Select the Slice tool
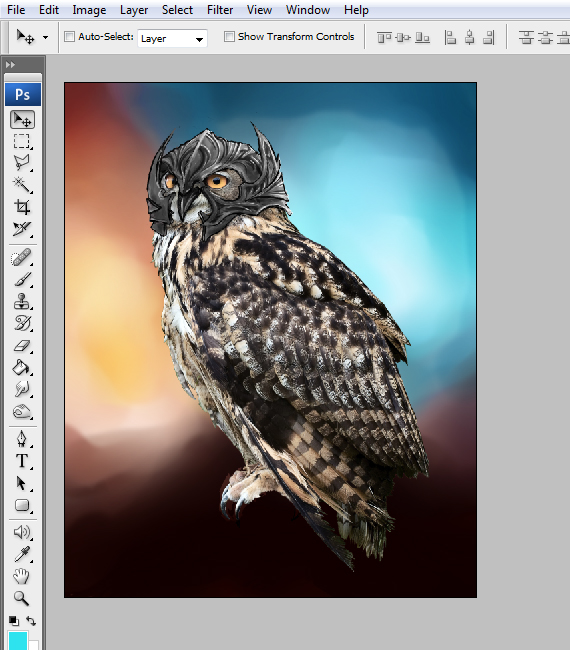This screenshot has height=650, width=570. click(x=22, y=228)
